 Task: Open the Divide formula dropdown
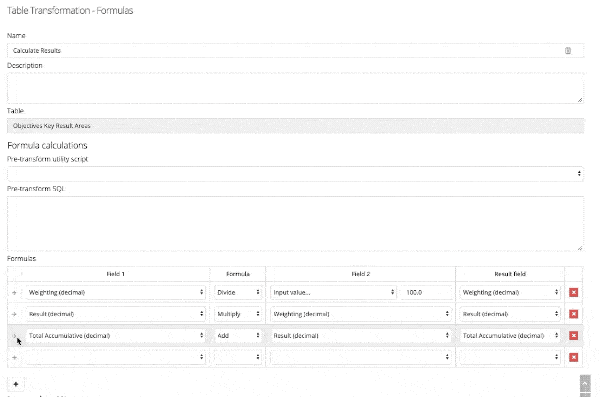click(x=238, y=292)
